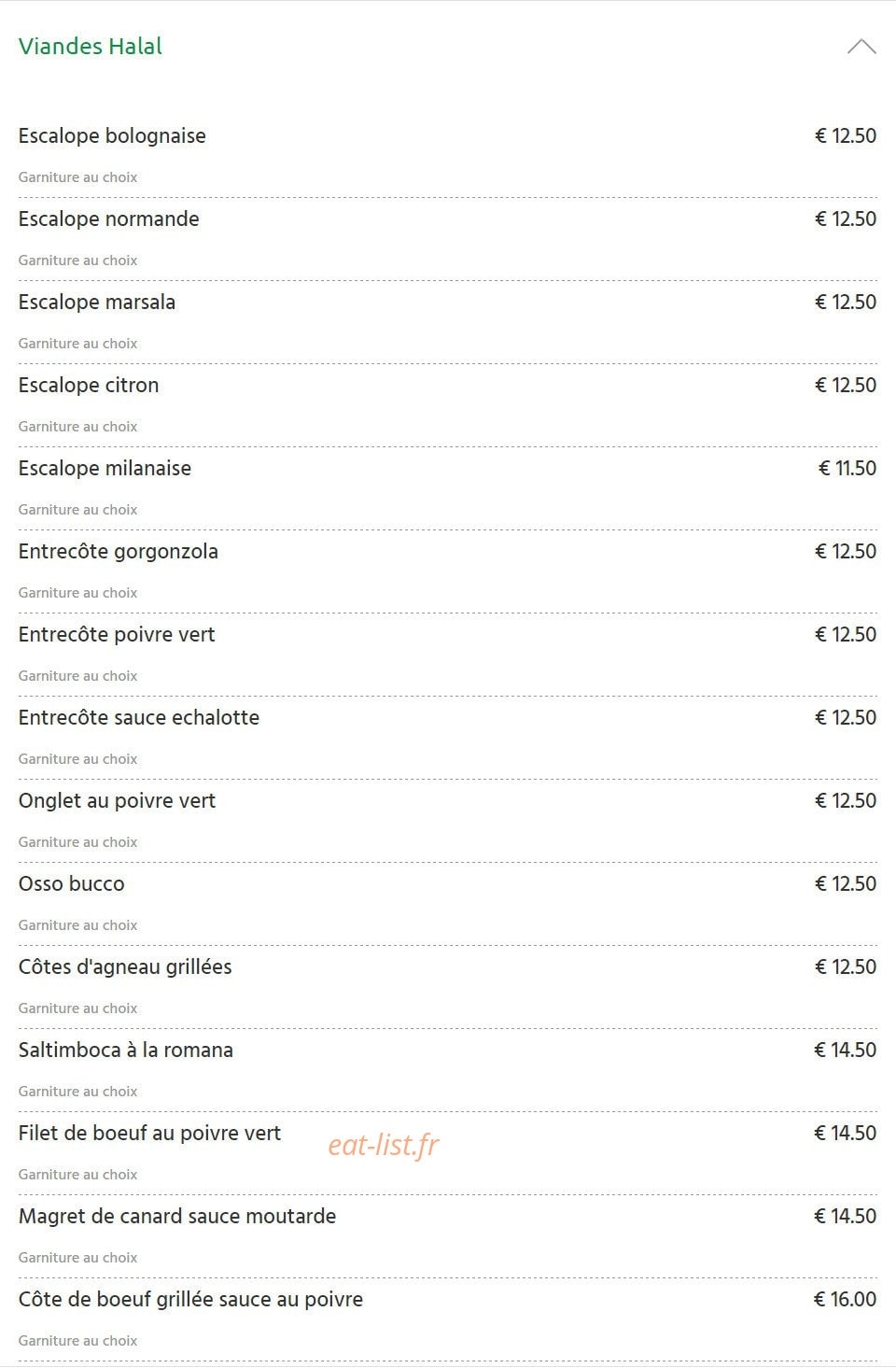This screenshot has height=1368, width=896.
Task: Open the Entrecôte gorgonzola item
Action: [119, 552]
